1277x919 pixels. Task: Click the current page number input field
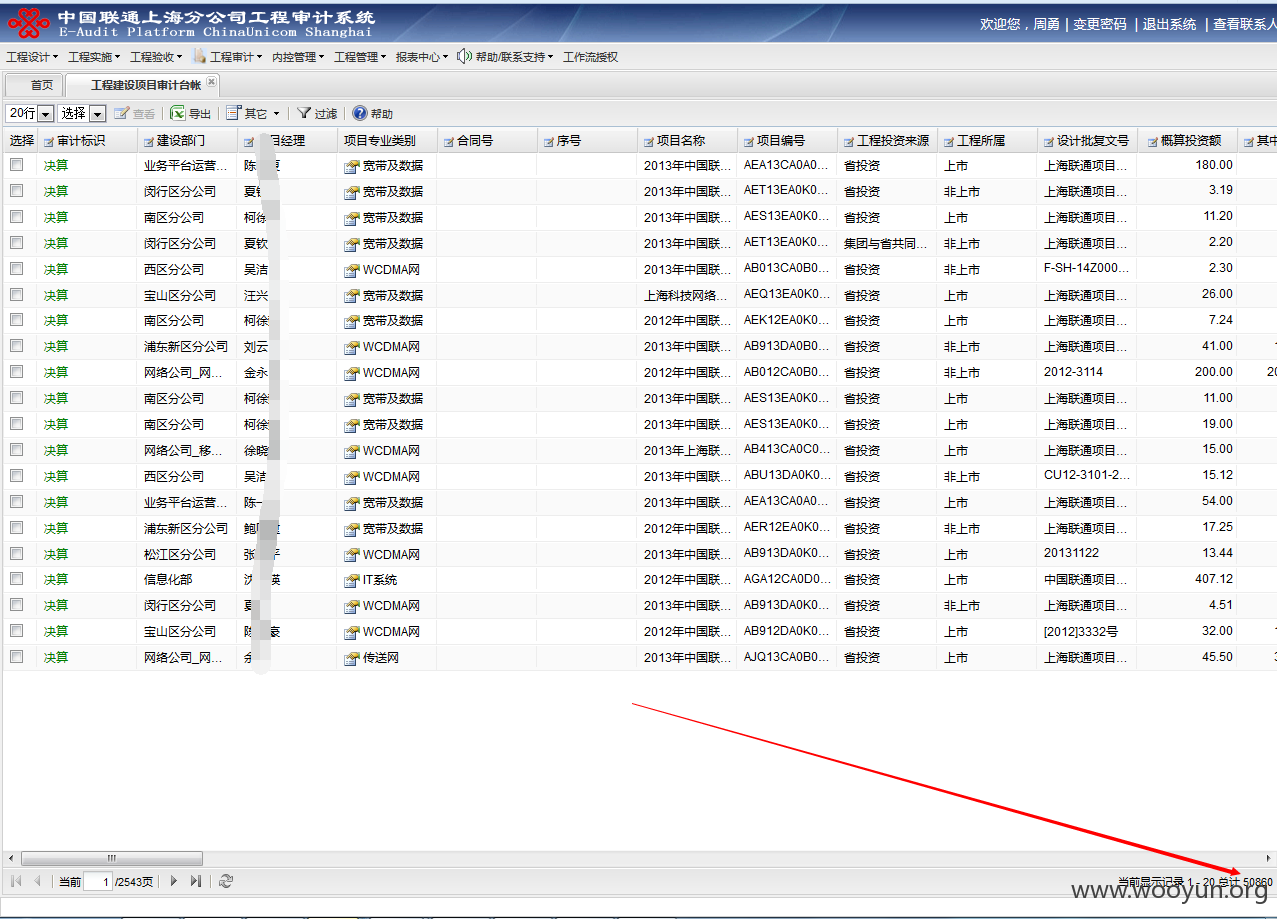[x=98, y=881]
